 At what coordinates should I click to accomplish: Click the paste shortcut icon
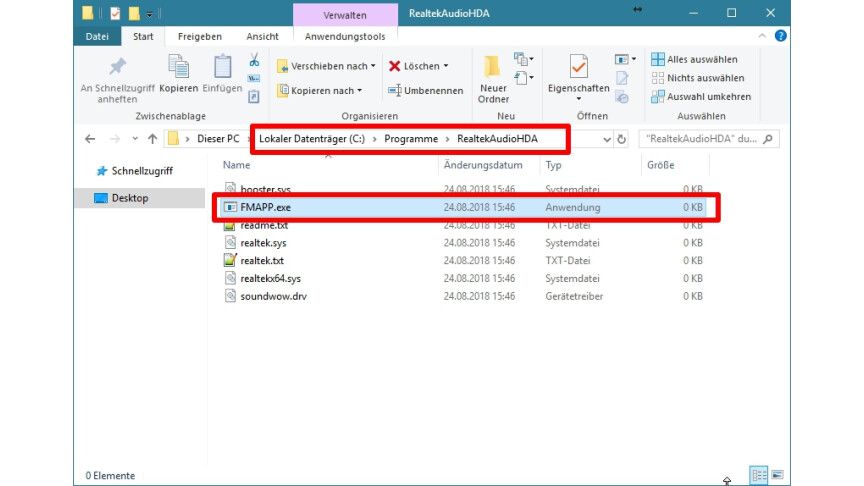pyautogui.click(x=254, y=97)
